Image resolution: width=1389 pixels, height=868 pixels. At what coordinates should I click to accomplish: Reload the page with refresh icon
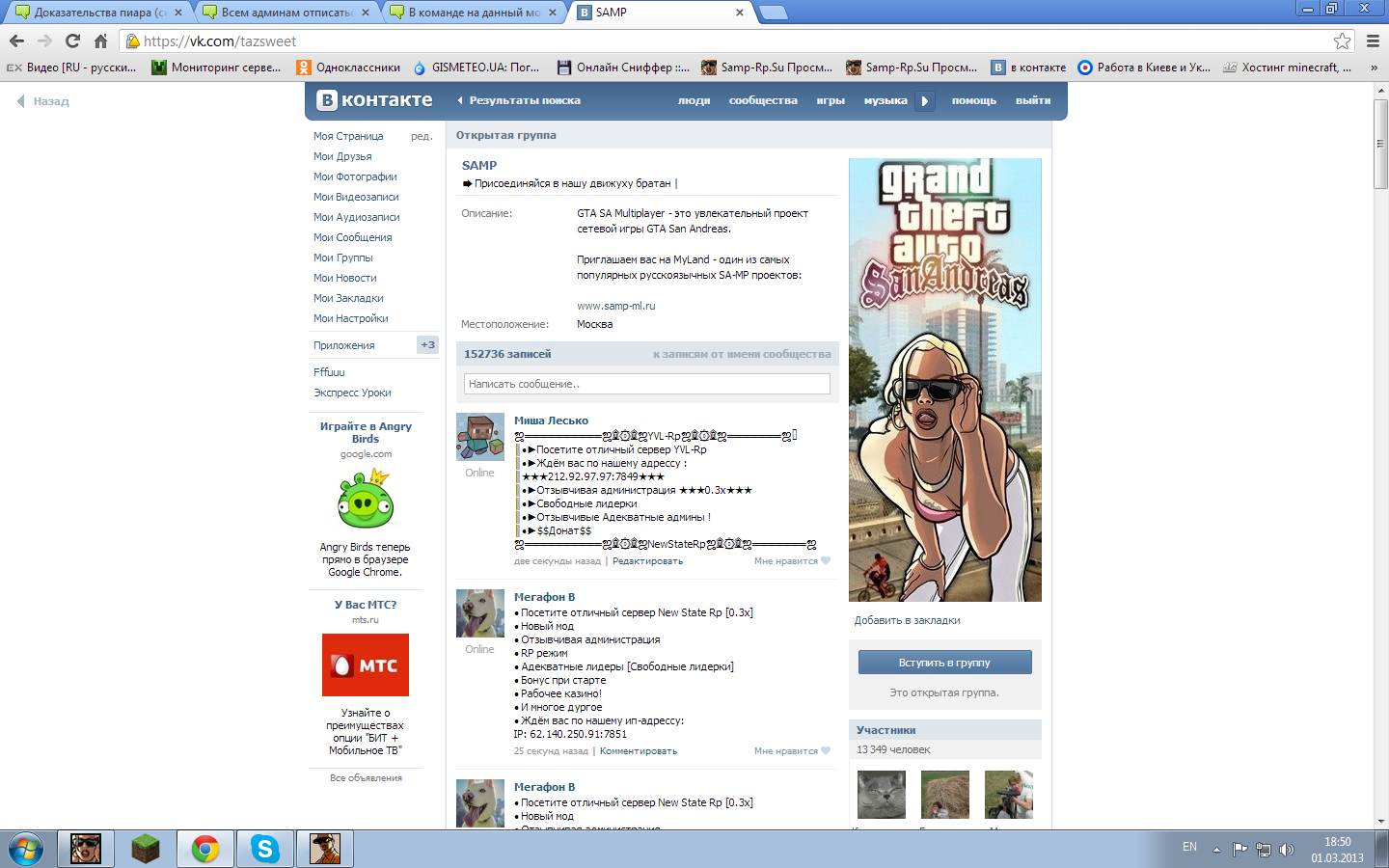click(72, 41)
